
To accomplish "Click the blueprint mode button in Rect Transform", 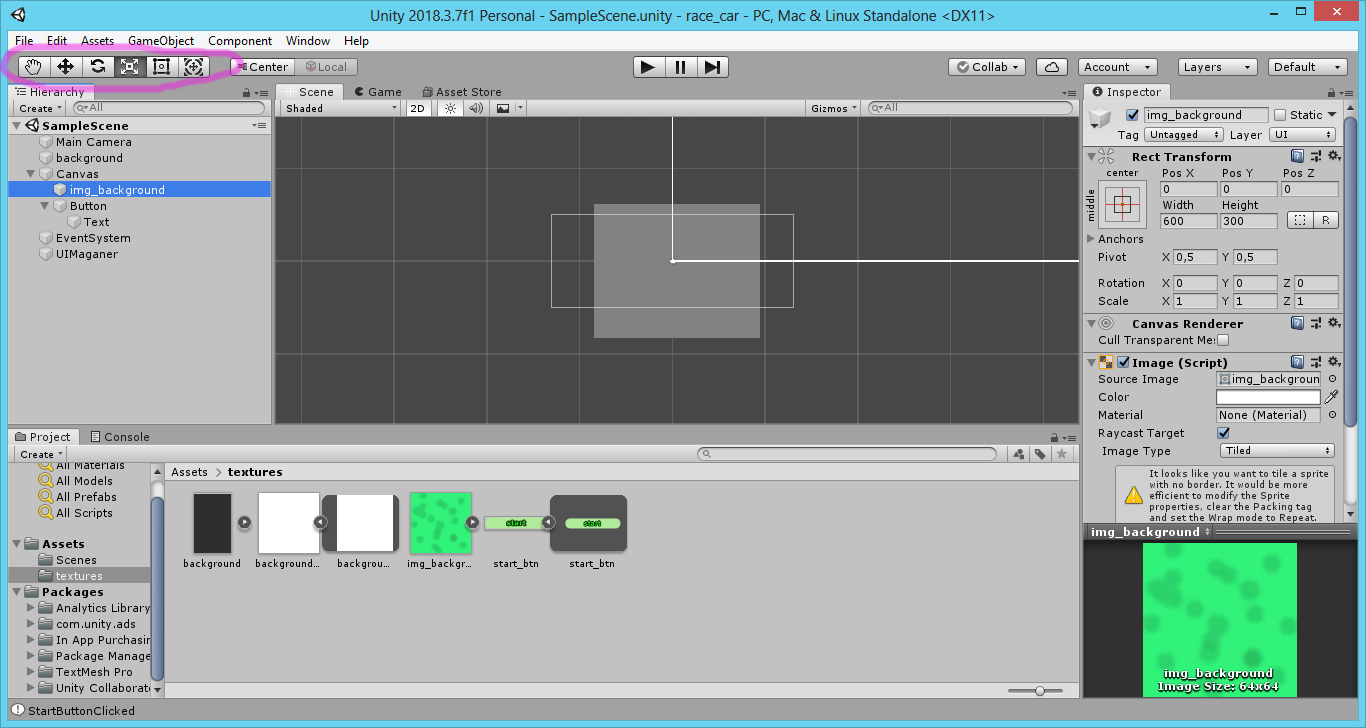I will (1299, 221).
